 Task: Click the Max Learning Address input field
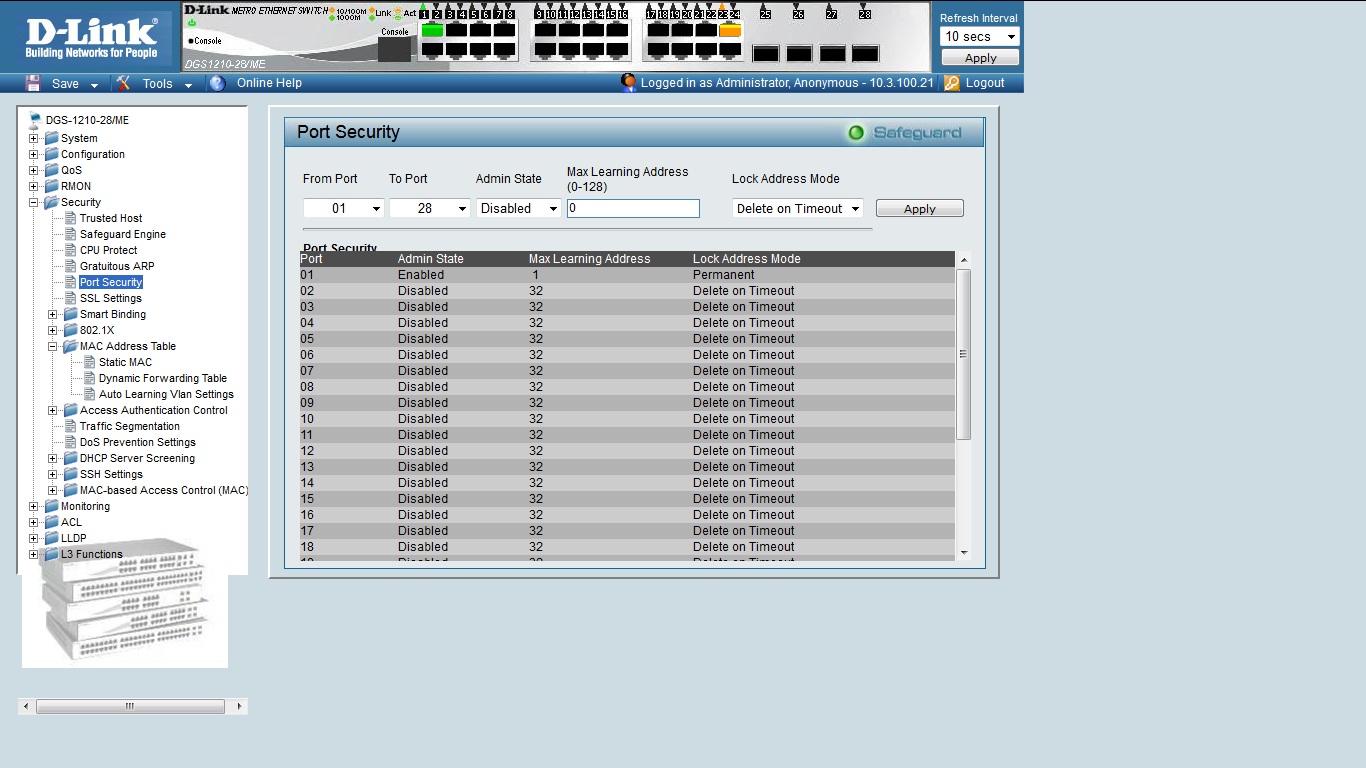click(x=633, y=208)
